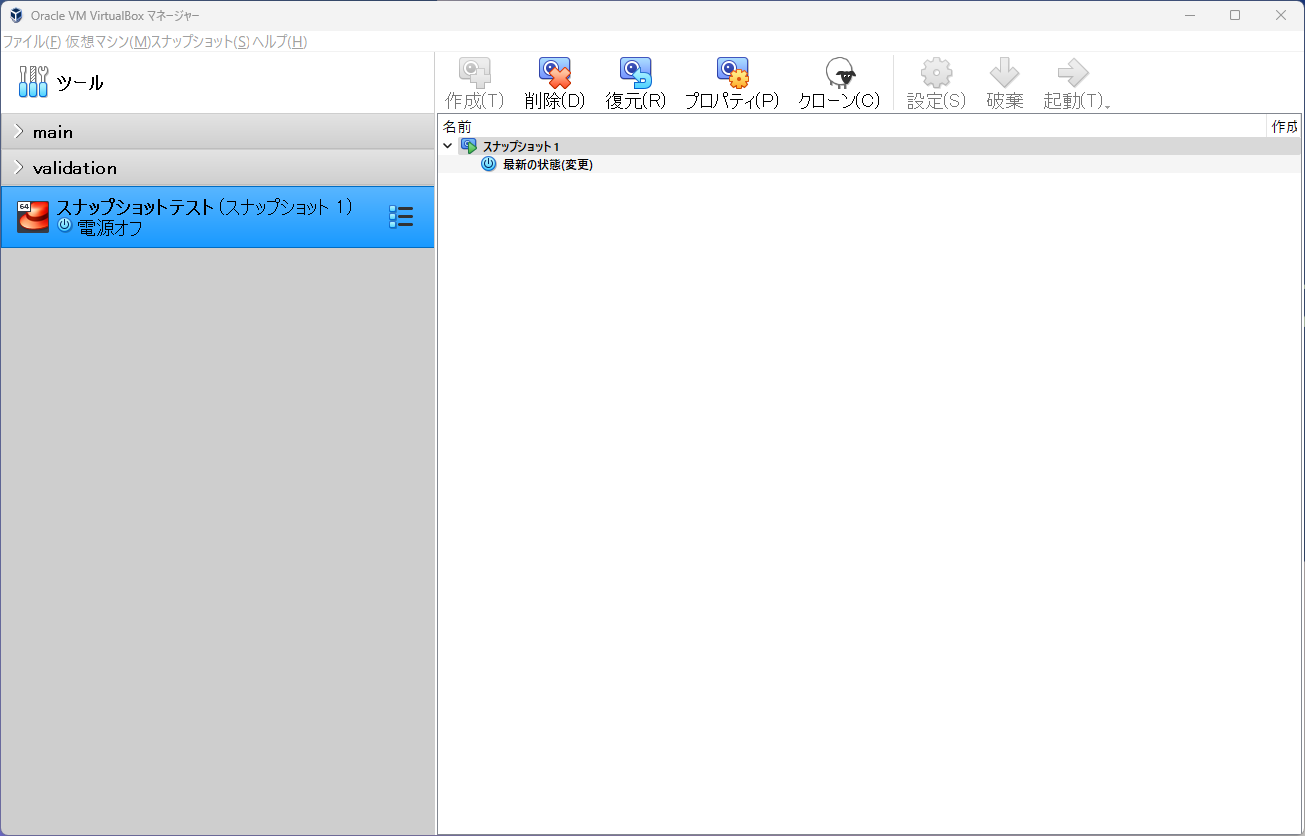This screenshot has width=1305, height=836.
Task: Expand the main group
Action: click(19, 132)
